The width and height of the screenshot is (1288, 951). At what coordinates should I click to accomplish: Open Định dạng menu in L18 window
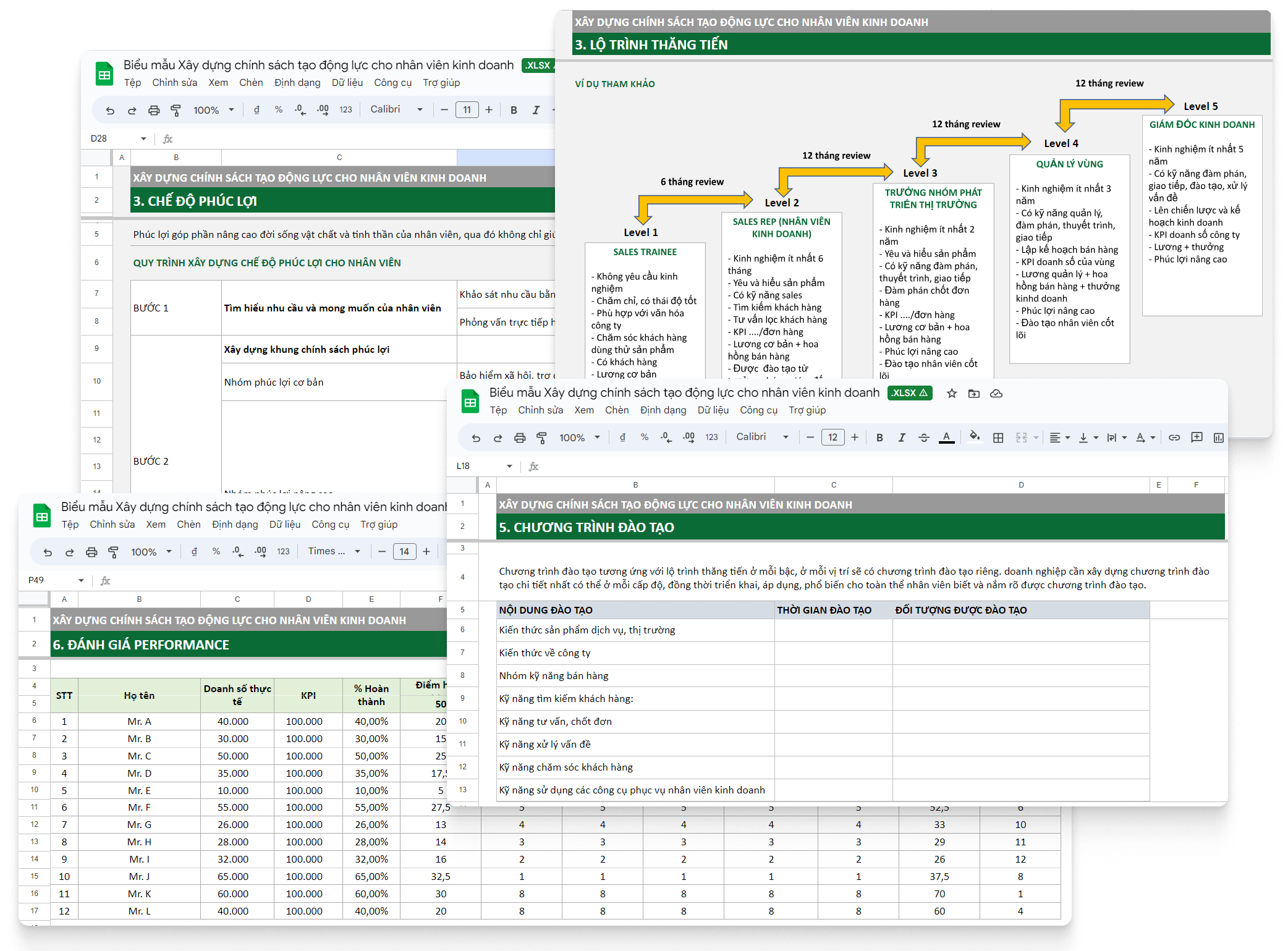pos(663,410)
